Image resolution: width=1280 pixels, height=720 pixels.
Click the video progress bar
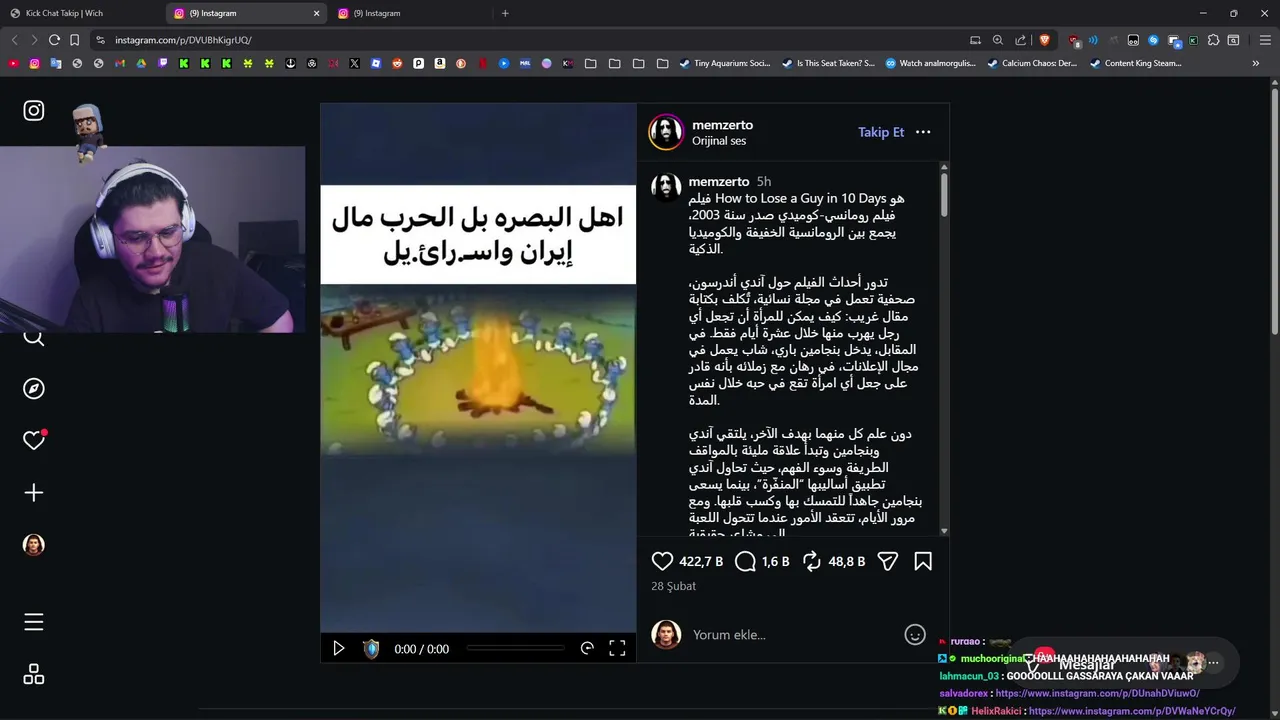click(515, 649)
